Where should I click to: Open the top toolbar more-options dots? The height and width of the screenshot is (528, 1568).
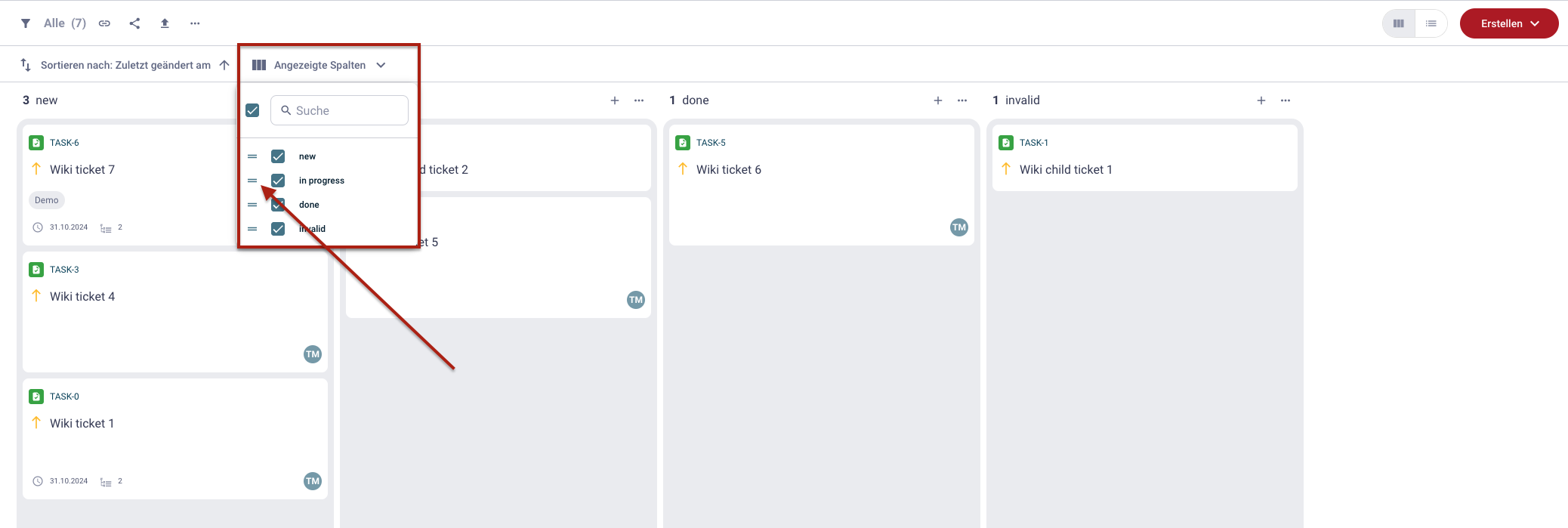coord(195,23)
